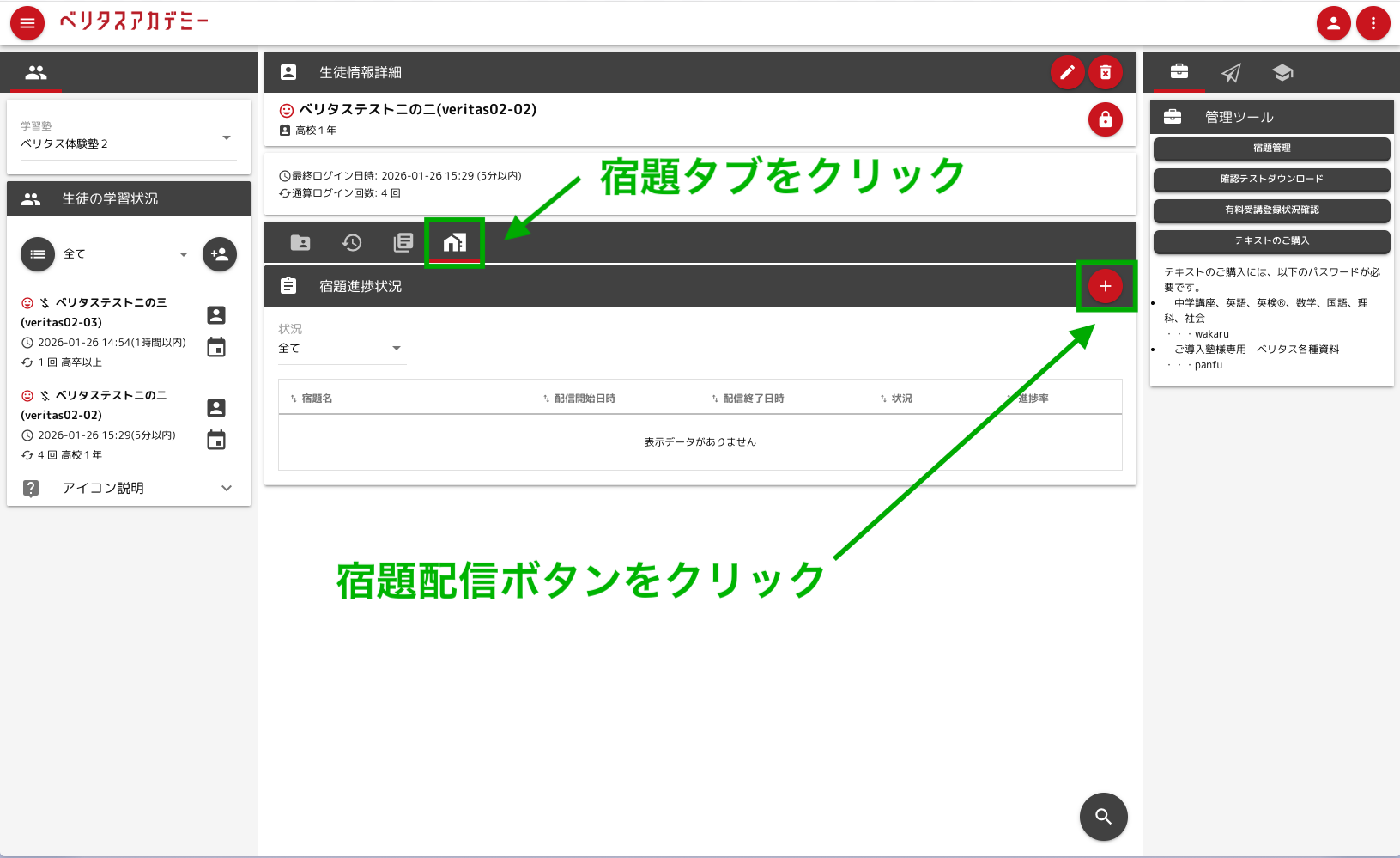1400x858 pixels.
Task: Click the graduation cap panel icon
Action: pyautogui.click(x=1282, y=72)
